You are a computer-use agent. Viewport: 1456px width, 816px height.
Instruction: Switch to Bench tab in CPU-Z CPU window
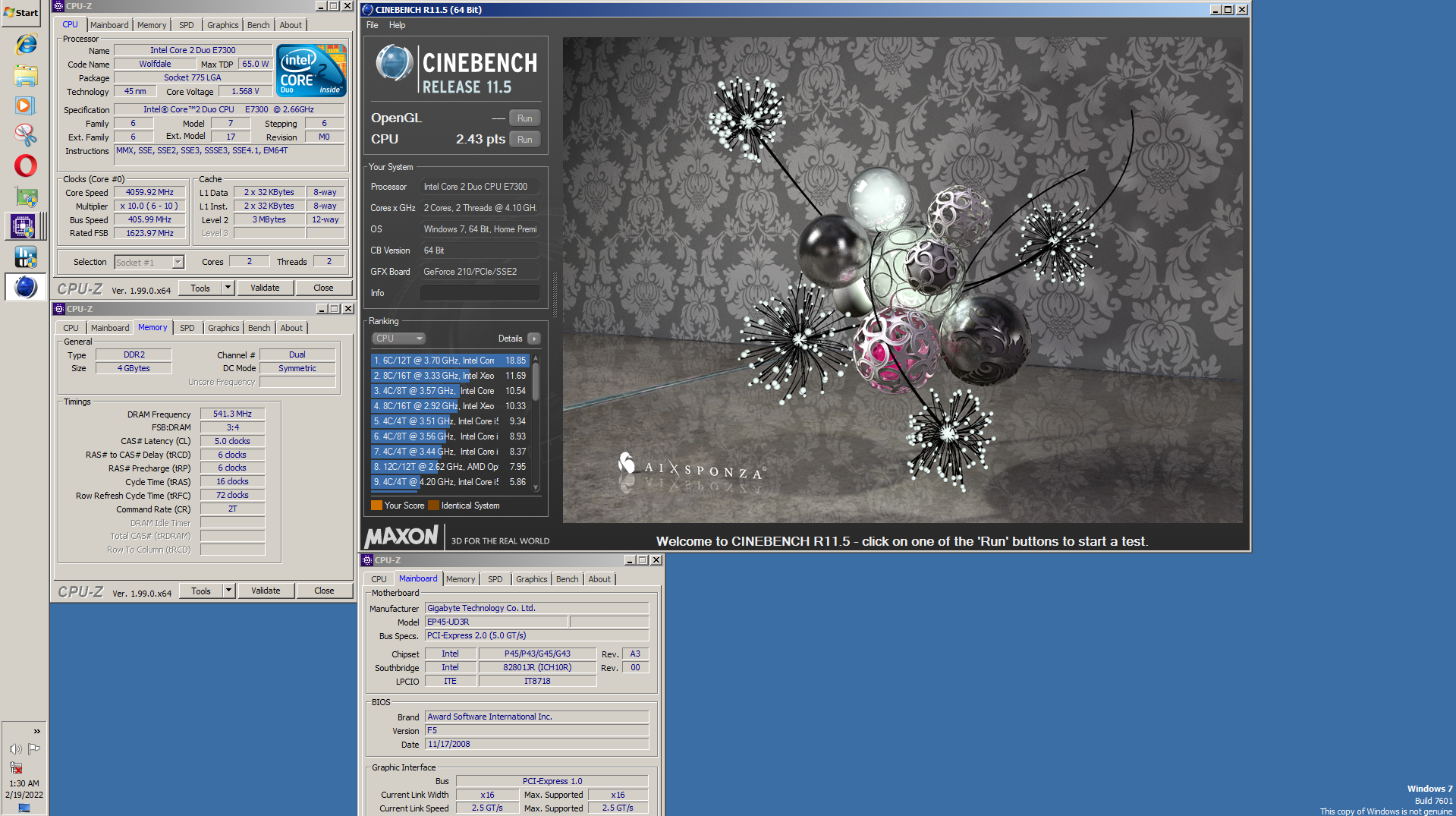258,25
